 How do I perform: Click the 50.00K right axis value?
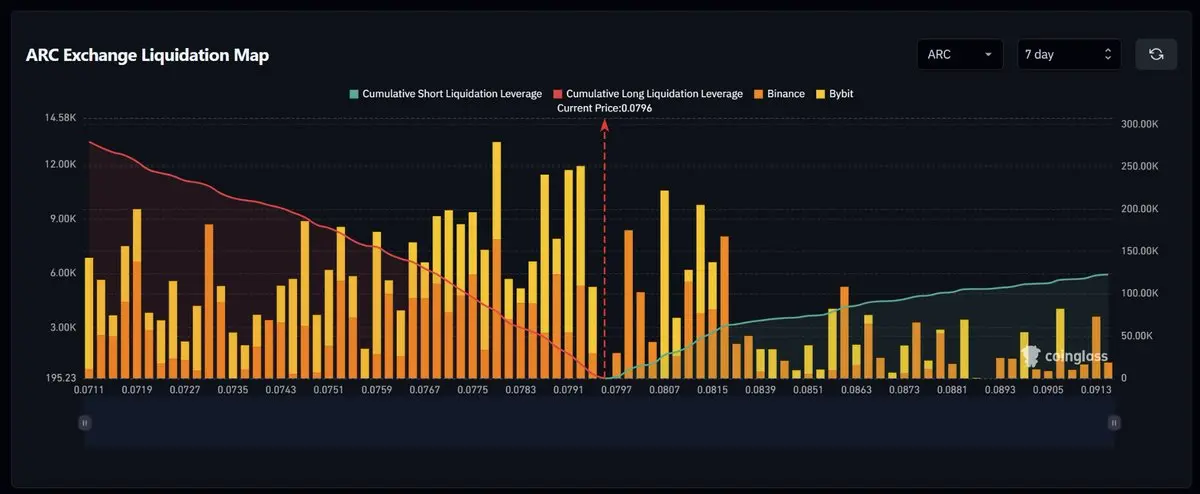[1139, 336]
